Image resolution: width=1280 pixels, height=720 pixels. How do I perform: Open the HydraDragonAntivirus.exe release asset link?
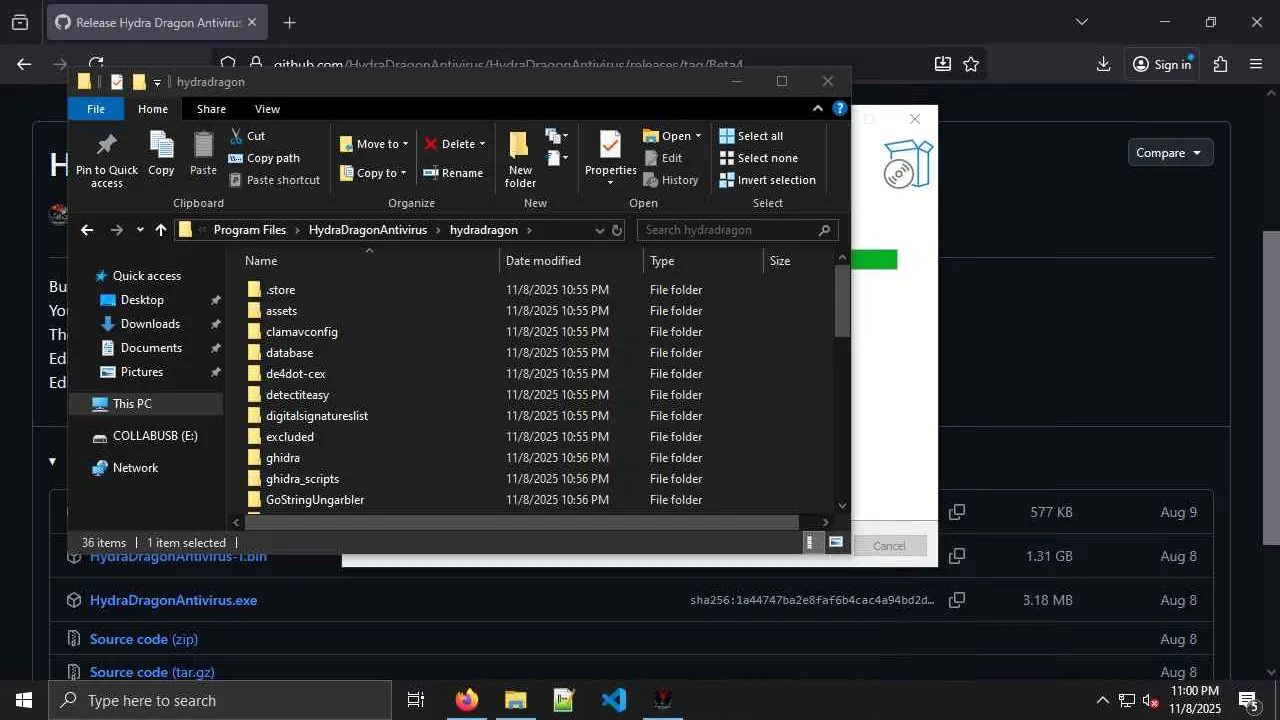tap(173, 600)
